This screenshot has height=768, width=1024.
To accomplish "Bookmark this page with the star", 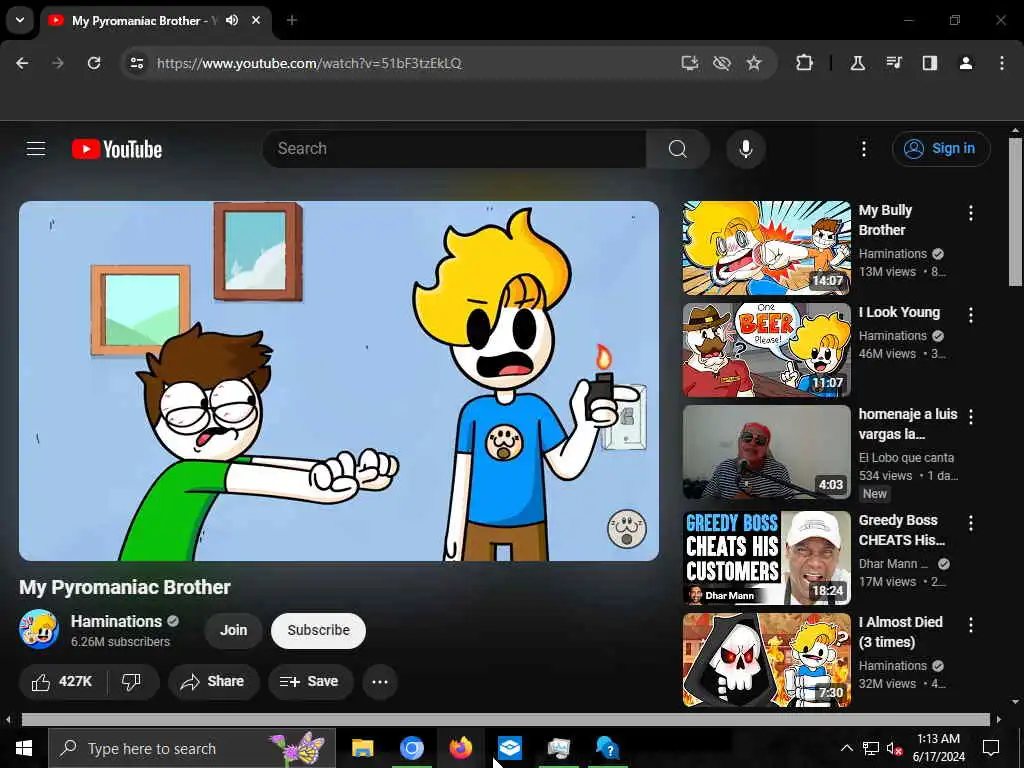I will 754,63.
